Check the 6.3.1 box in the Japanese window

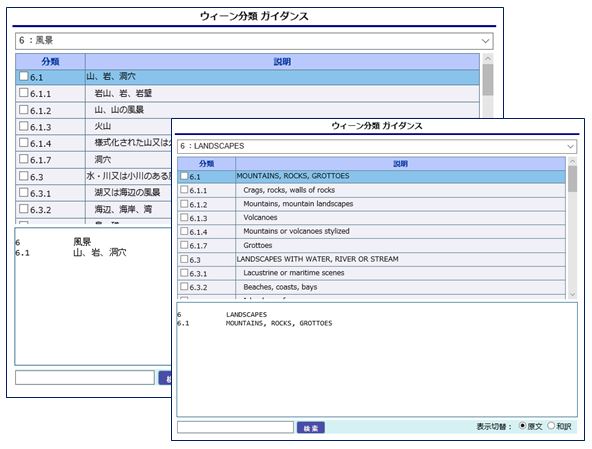point(24,192)
